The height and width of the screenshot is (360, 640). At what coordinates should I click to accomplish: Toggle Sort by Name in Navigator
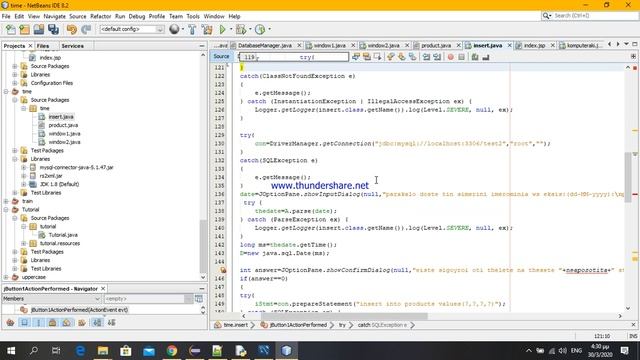(97, 322)
